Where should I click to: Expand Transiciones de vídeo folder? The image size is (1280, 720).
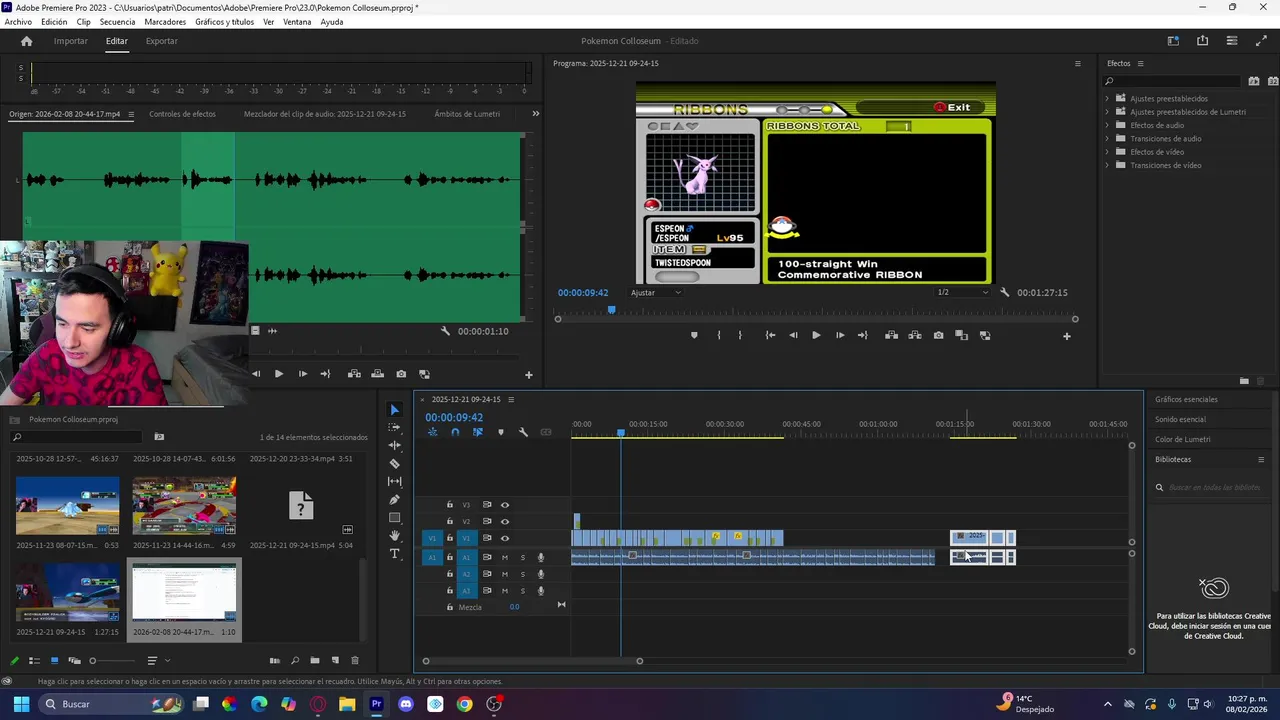[1107, 165]
